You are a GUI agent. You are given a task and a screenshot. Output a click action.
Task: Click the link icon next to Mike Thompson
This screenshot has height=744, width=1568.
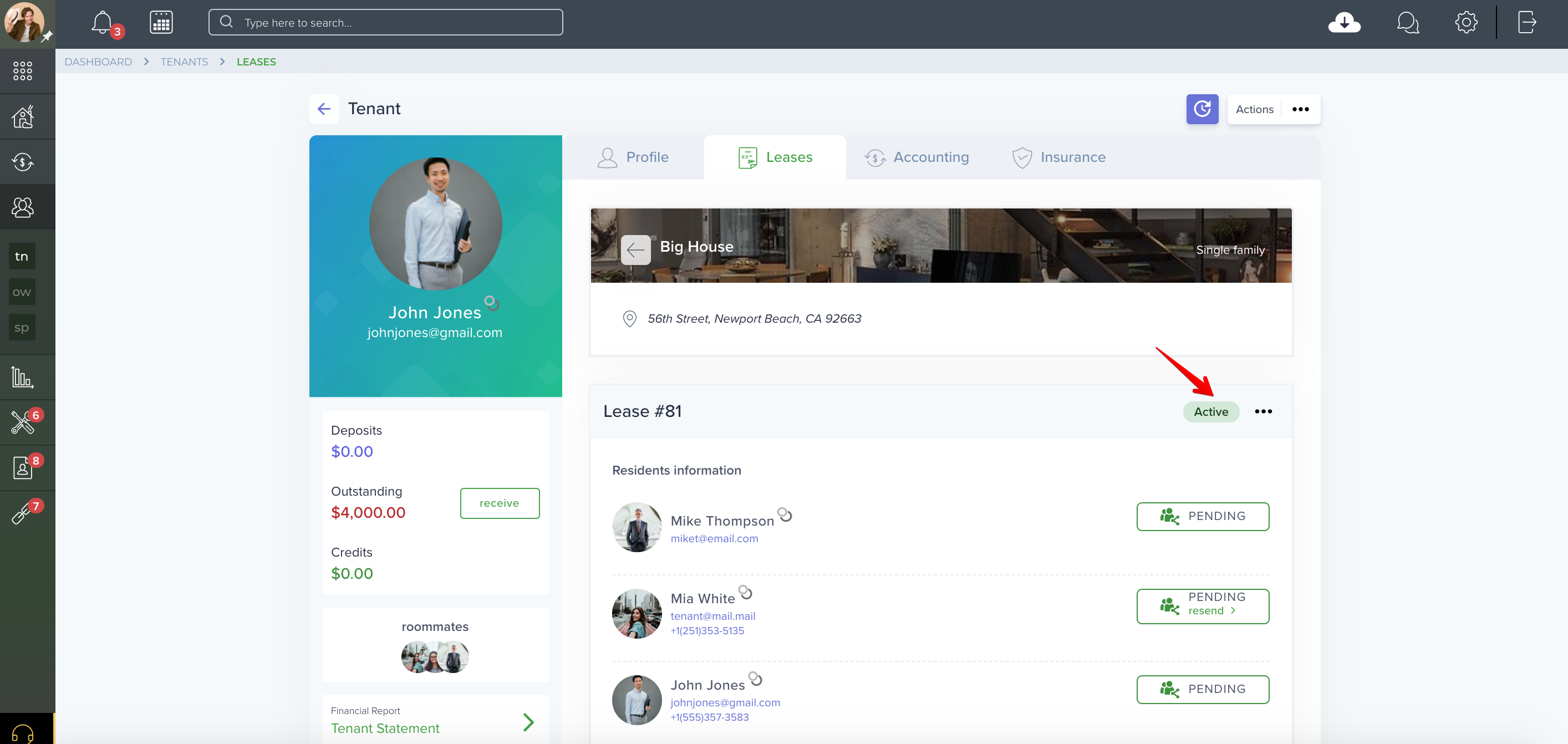pyautogui.click(x=785, y=514)
